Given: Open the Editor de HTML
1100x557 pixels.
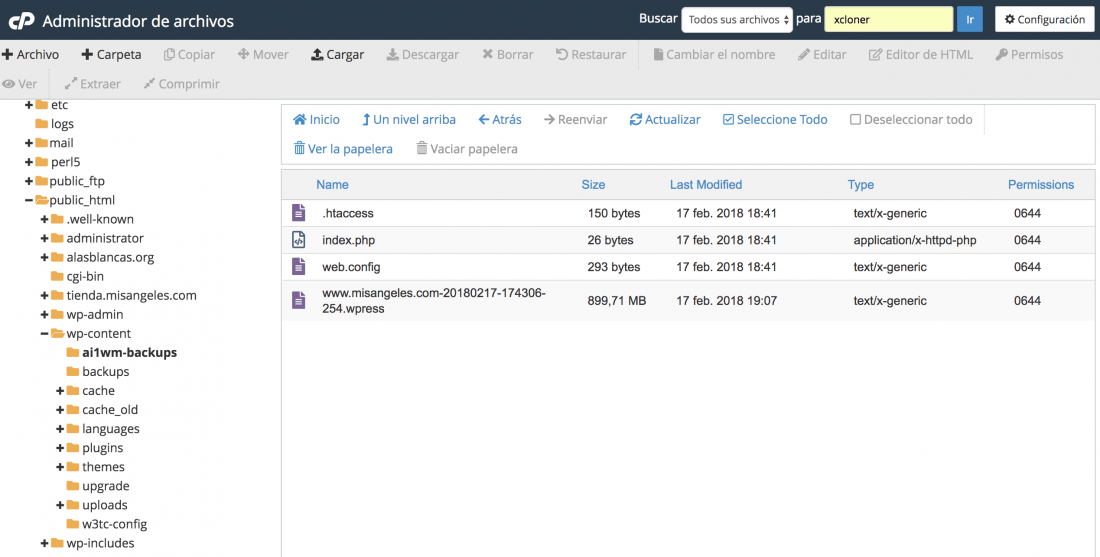Looking at the screenshot, I should pyautogui.click(x=921, y=55).
